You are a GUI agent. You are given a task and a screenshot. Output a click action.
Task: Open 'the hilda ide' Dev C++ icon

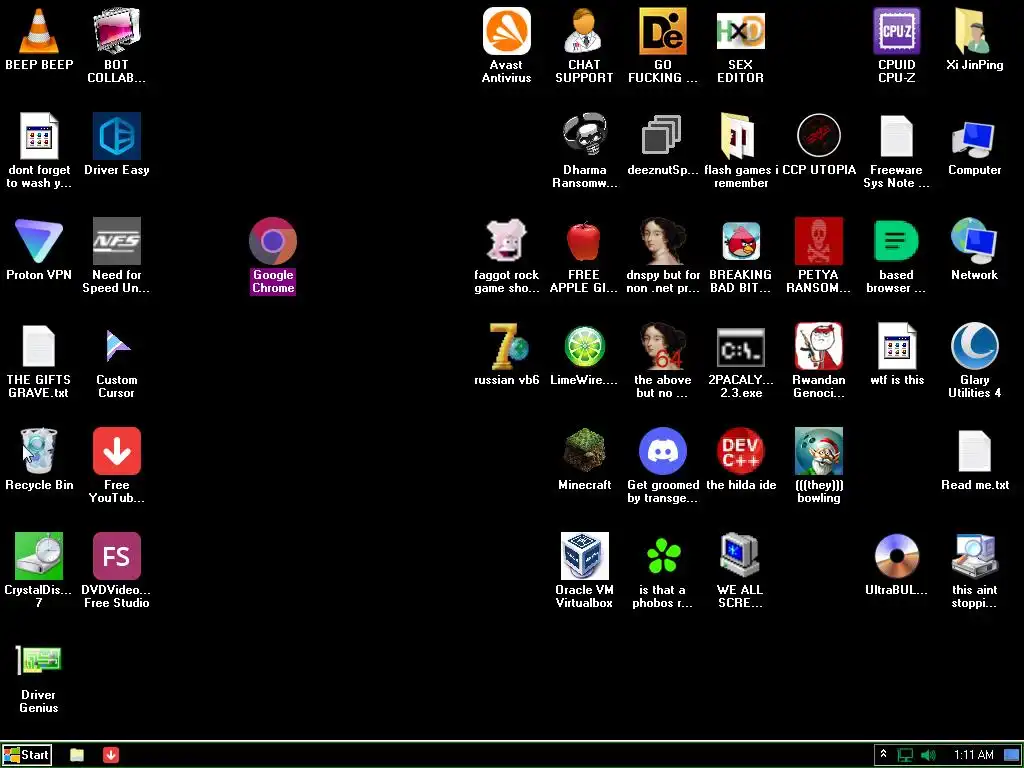point(740,451)
